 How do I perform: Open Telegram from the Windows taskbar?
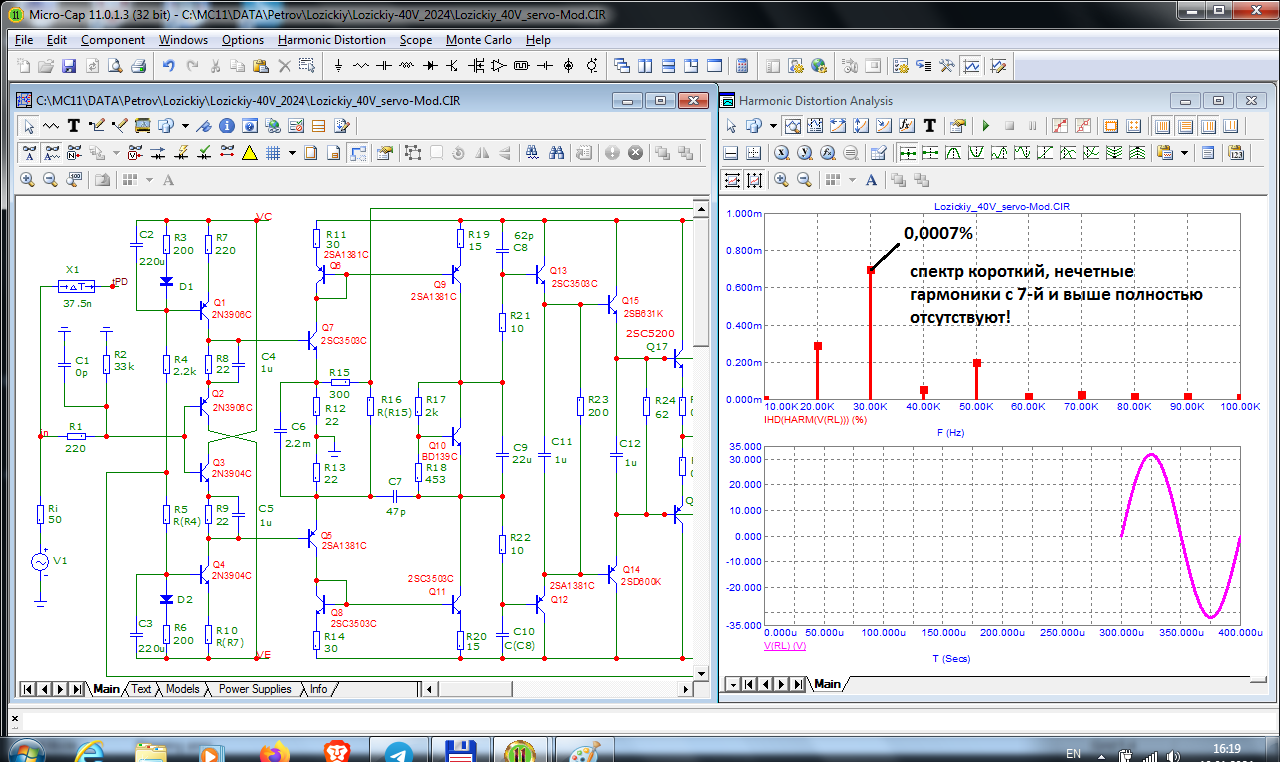click(400, 751)
